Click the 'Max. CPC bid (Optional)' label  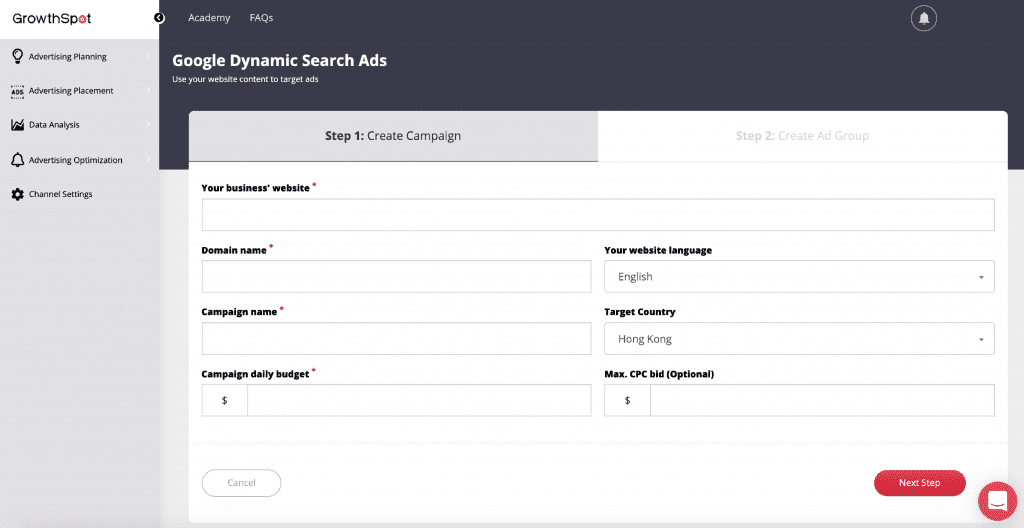pyautogui.click(x=660, y=374)
